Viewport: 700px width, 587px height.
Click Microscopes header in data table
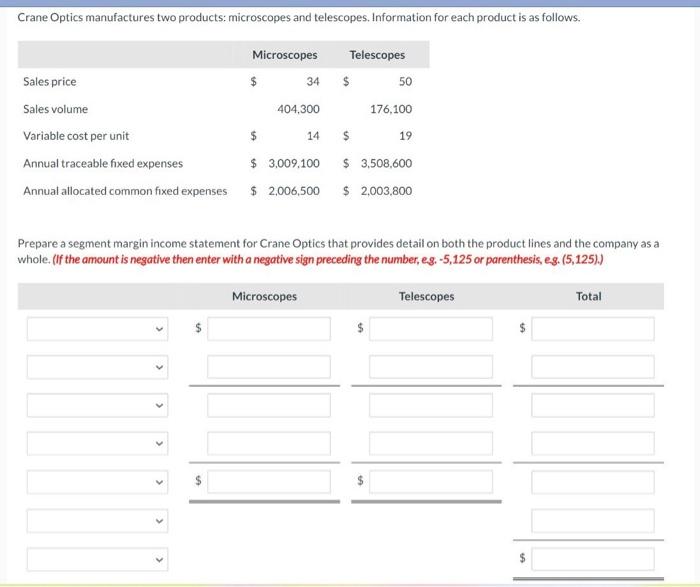coord(285,55)
